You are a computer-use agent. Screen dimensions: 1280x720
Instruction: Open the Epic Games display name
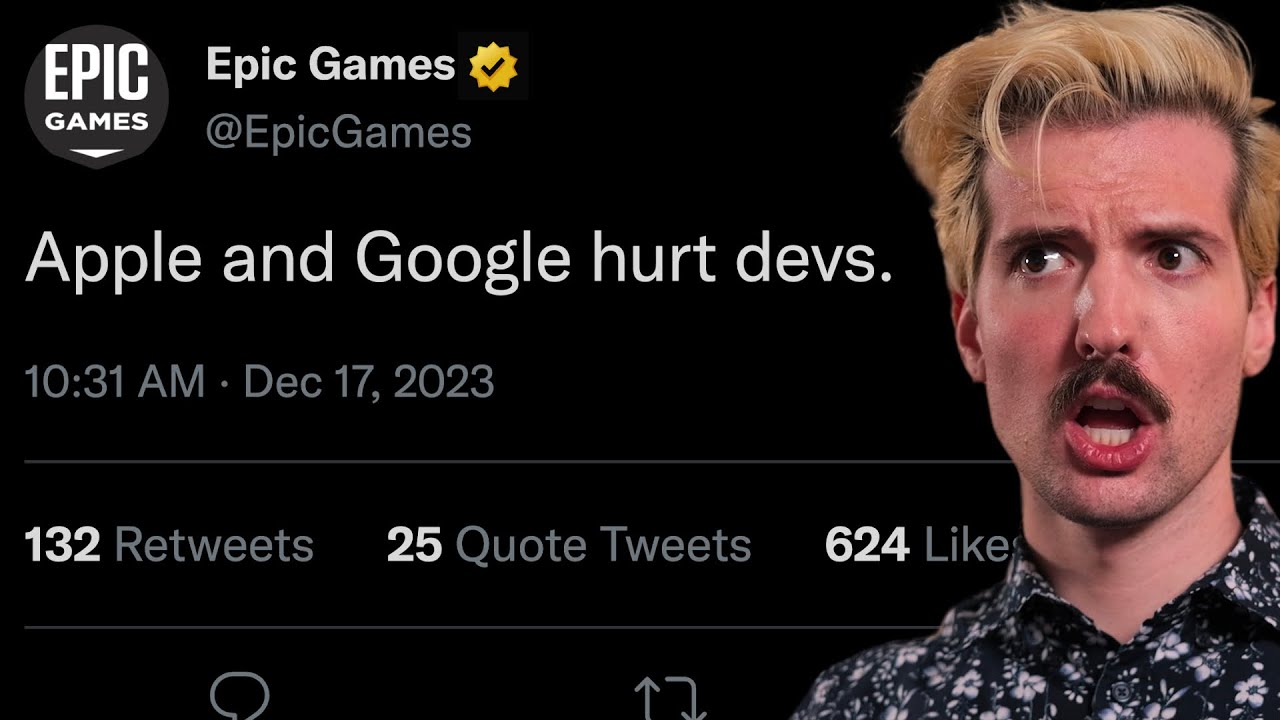pyautogui.click(x=330, y=66)
